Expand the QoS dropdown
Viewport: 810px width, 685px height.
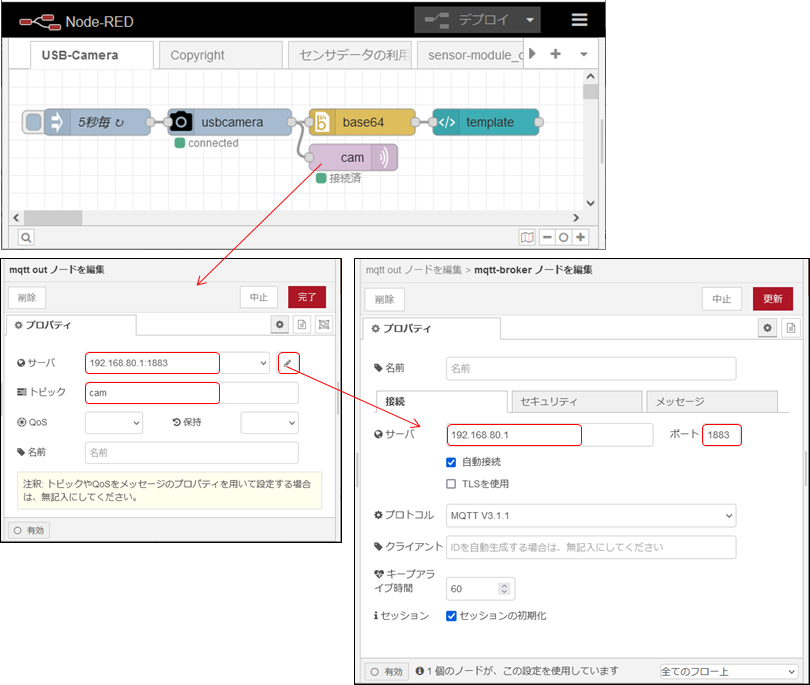pos(114,423)
